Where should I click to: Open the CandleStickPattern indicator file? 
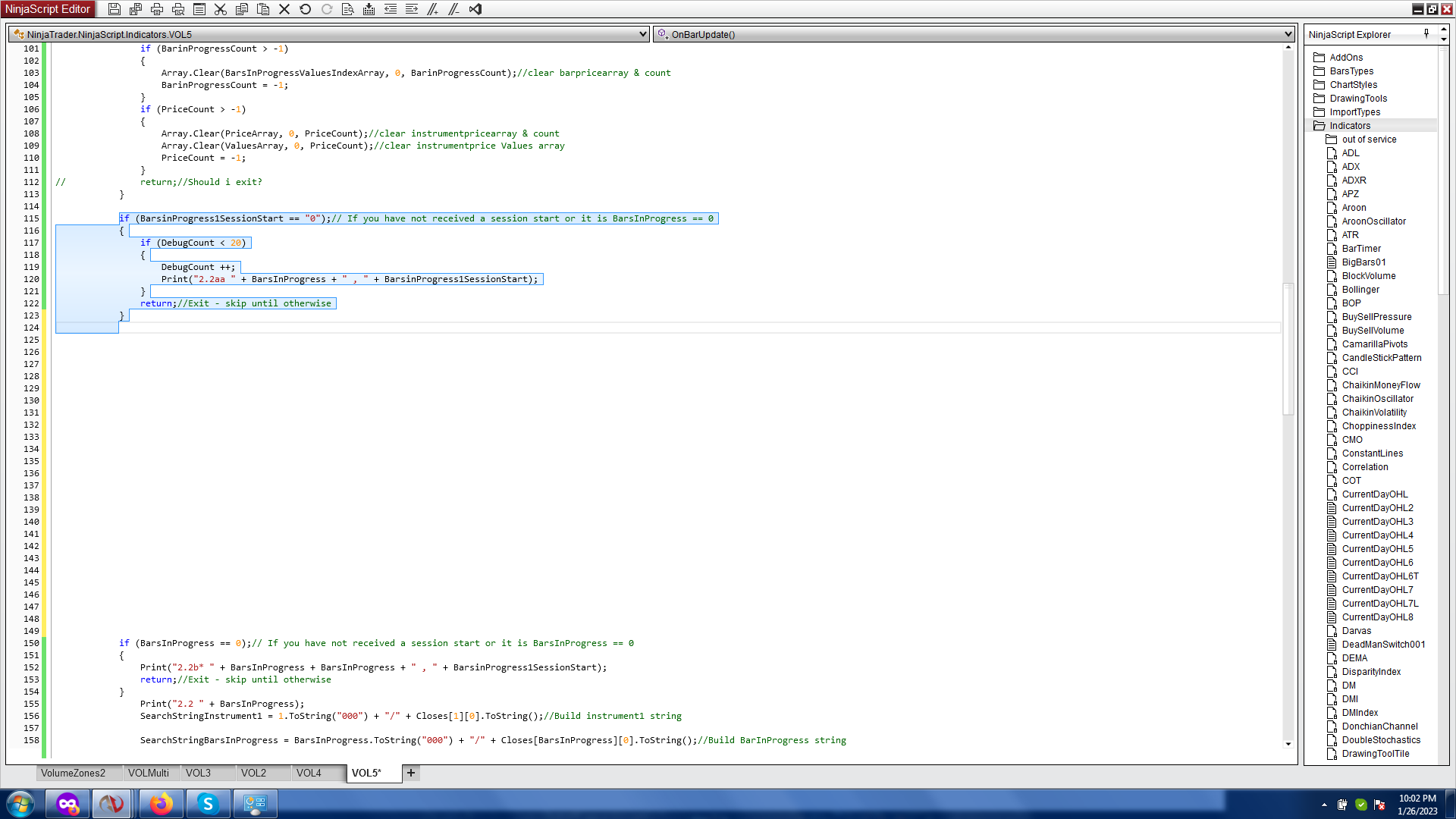pos(1381,358)
